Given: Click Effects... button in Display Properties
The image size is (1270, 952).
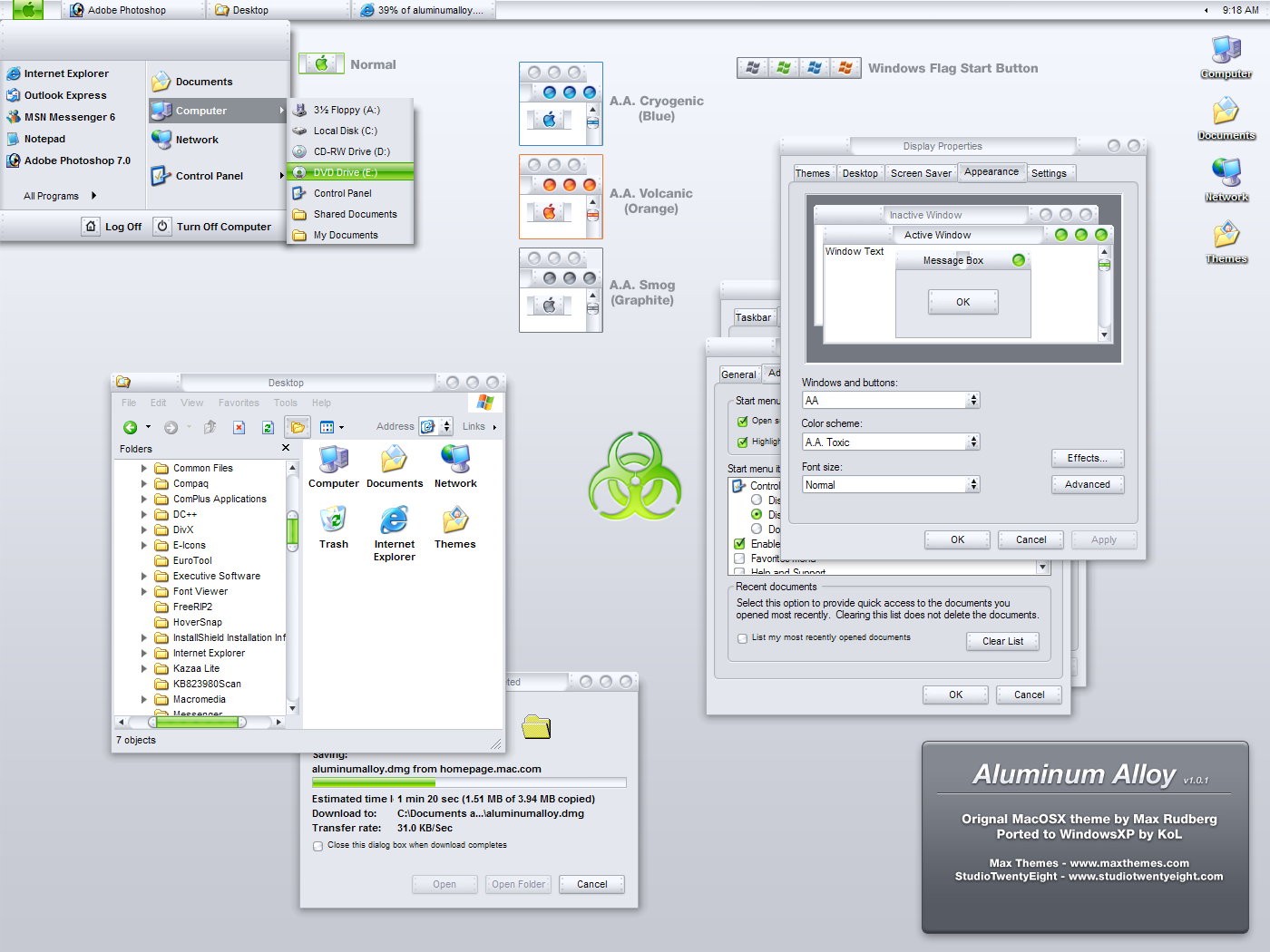Looking at the screenshot, I should coord(1088,458).
